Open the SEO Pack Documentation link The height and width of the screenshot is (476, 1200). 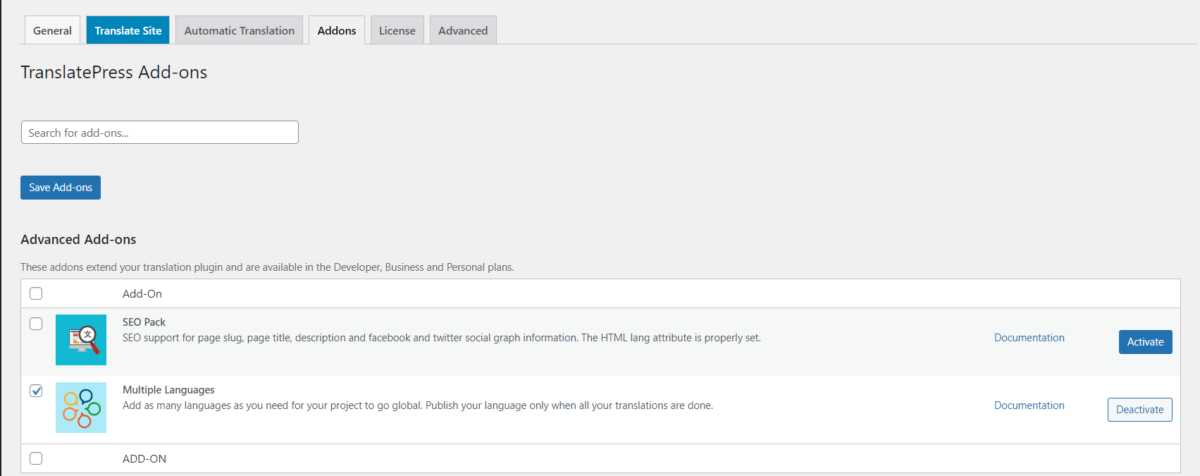coord(1029,338)
